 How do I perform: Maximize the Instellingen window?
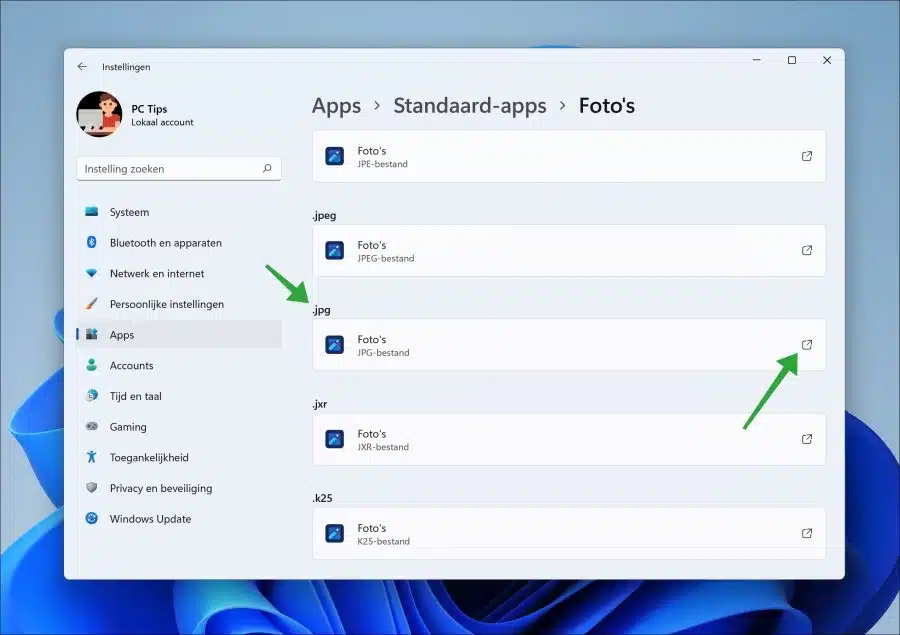[792, 60]
